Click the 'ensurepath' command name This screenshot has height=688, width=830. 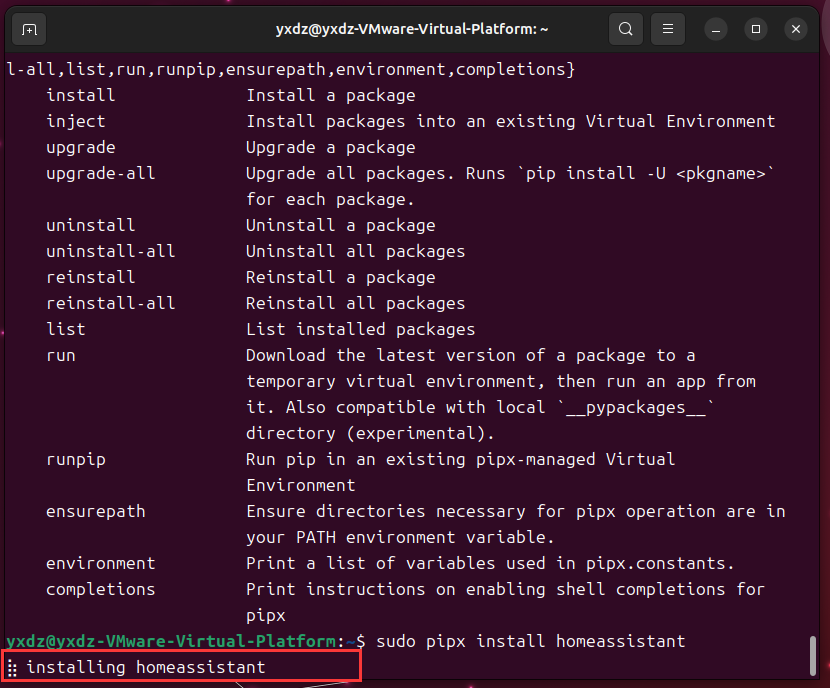pyautogui.click(x=95, y=511)
